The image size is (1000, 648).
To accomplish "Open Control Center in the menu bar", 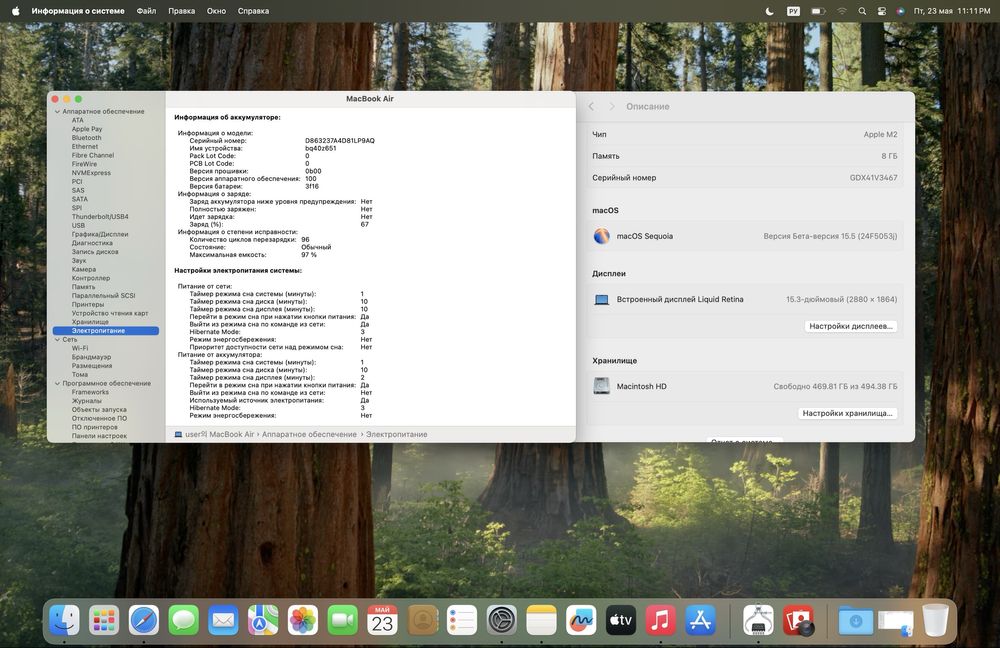I will click(x=881, y=11).
